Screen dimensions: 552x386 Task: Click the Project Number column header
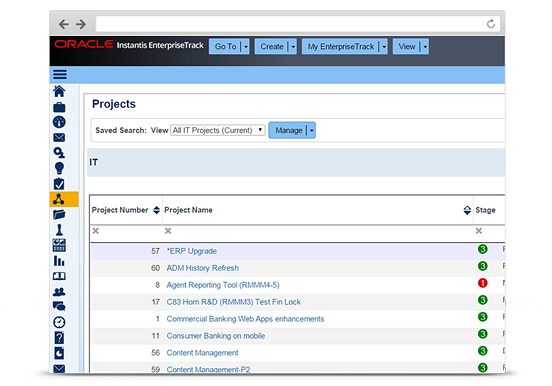click(120, 210)
